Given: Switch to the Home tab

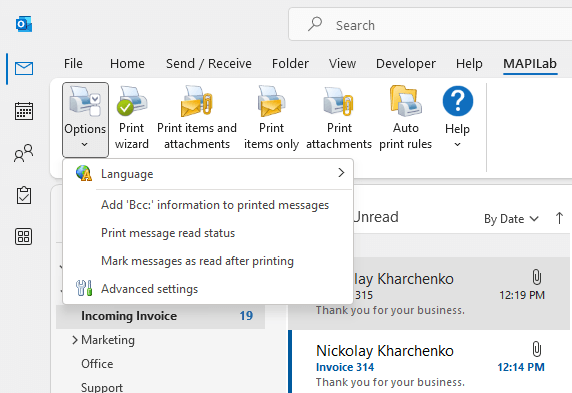Looking at the screenshot, I should click(127, 63).
